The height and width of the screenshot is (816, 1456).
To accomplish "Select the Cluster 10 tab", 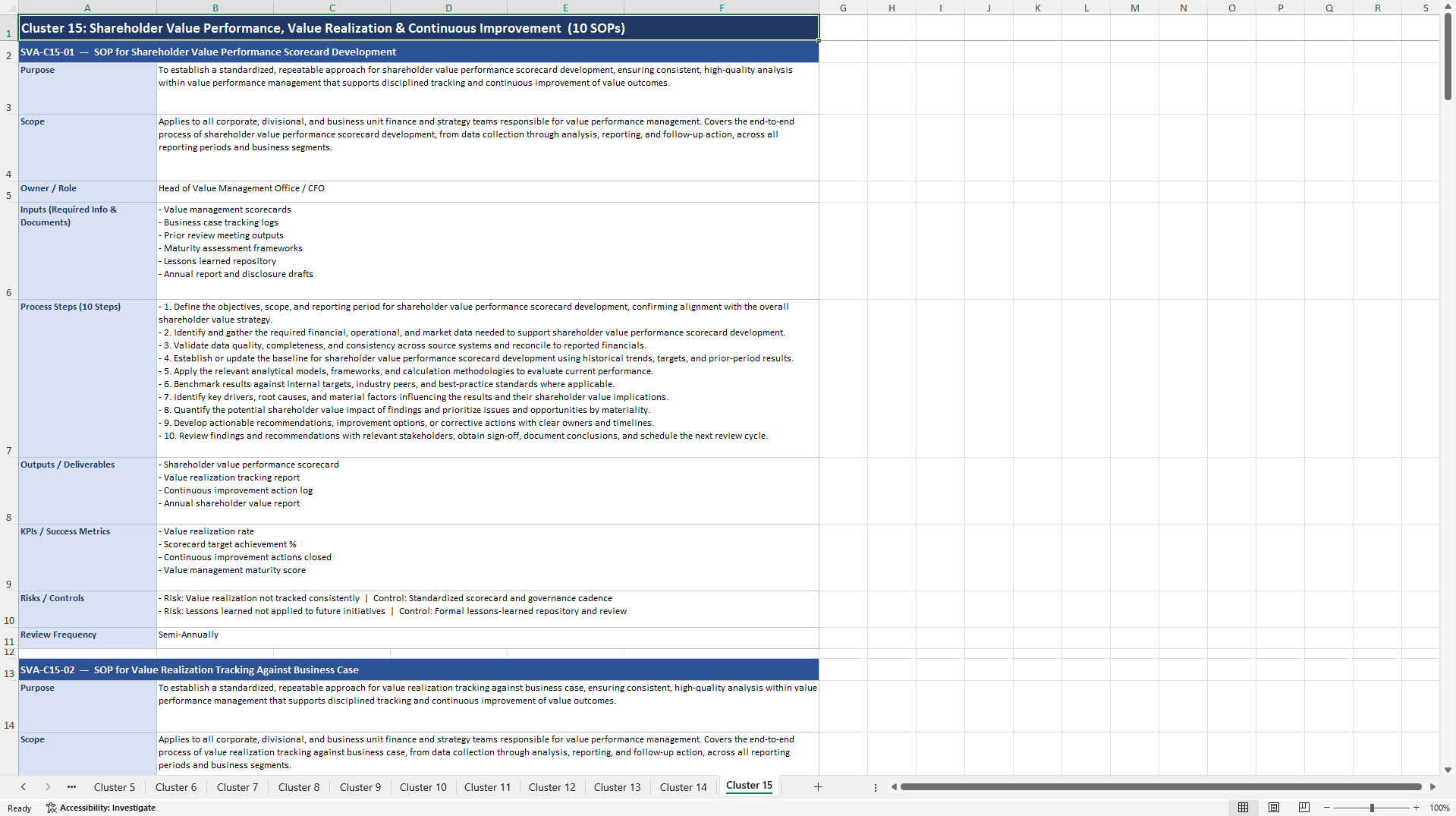I will click(423, 787).
